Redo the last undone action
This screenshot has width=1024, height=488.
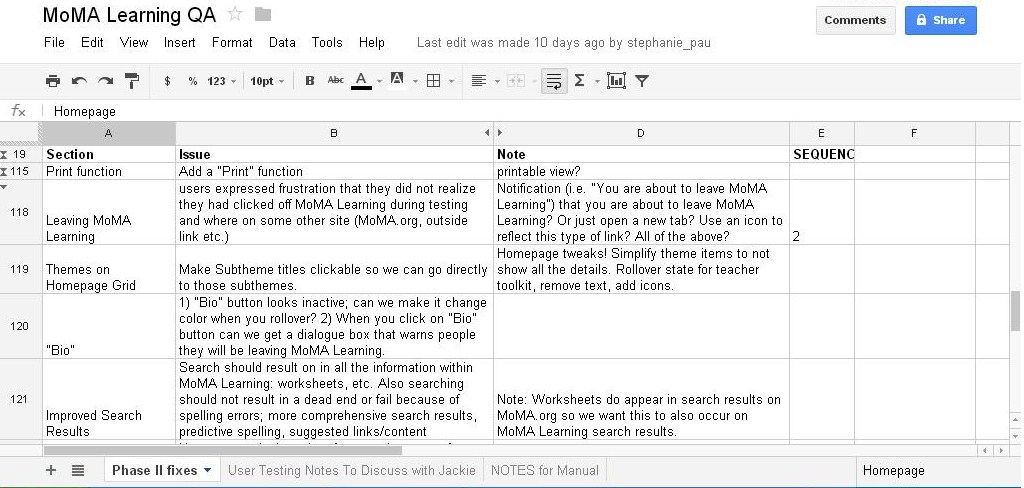(x=105, y=81)
